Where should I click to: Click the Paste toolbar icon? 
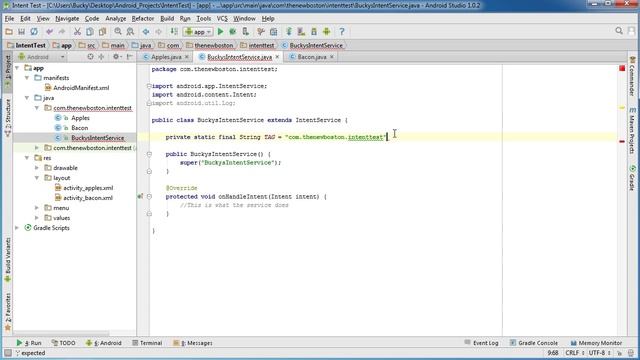tap(102, 31)
